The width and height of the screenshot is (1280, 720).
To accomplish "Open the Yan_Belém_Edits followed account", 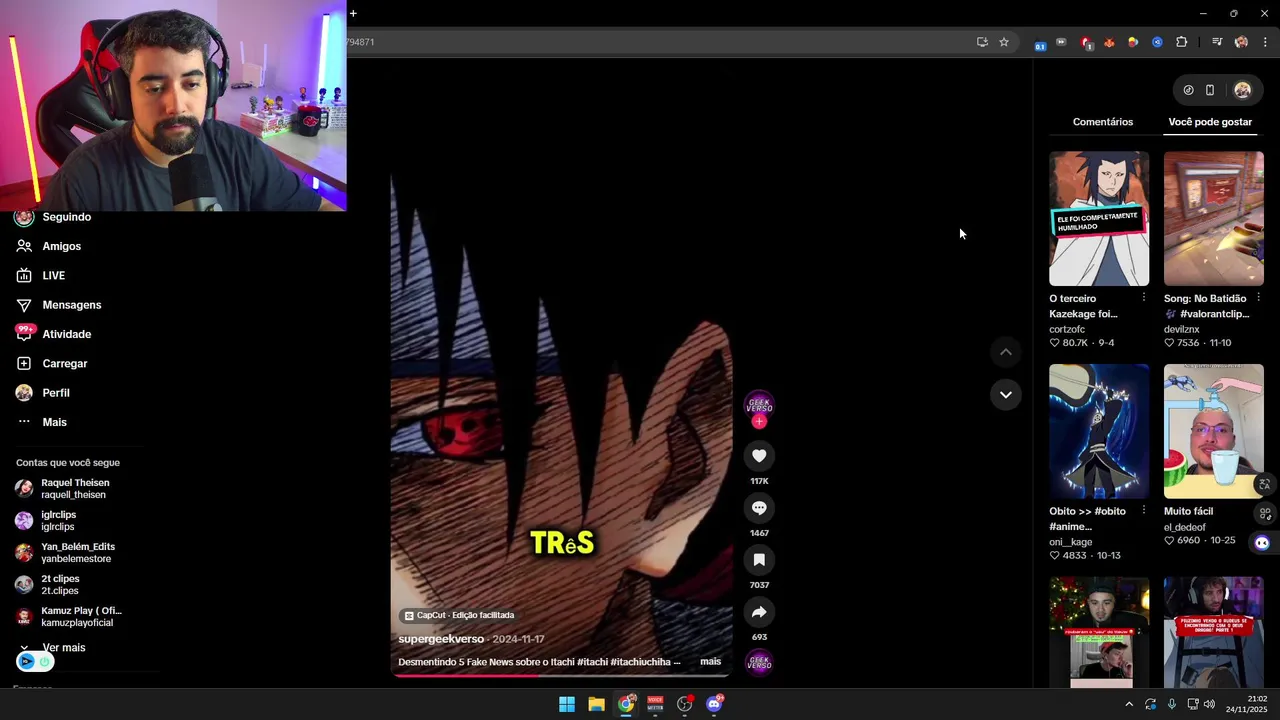I will pyautogui.click(x=66, y=553).
